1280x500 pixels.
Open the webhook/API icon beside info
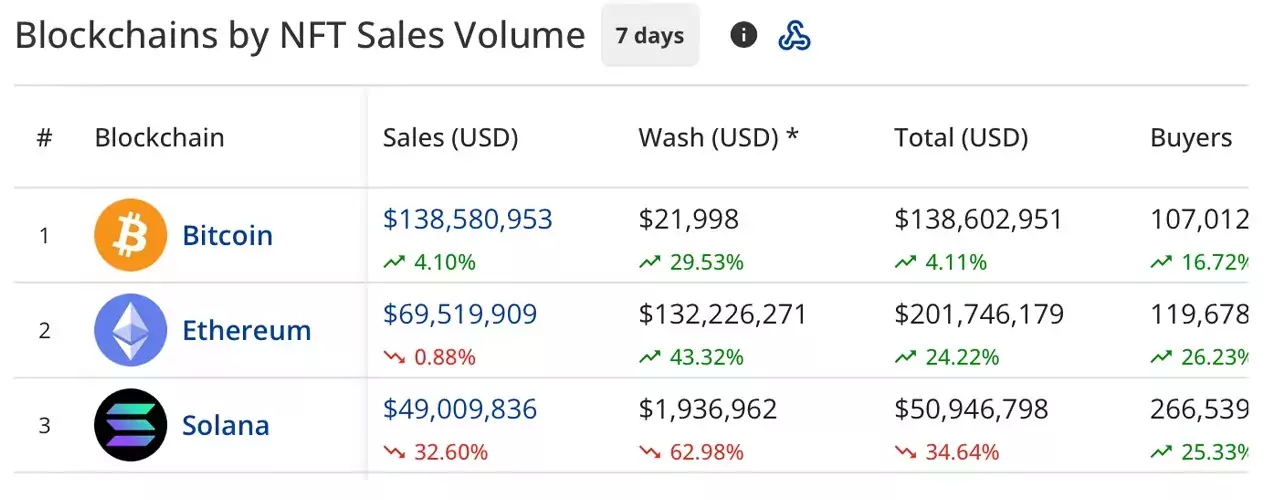(794, 36)
